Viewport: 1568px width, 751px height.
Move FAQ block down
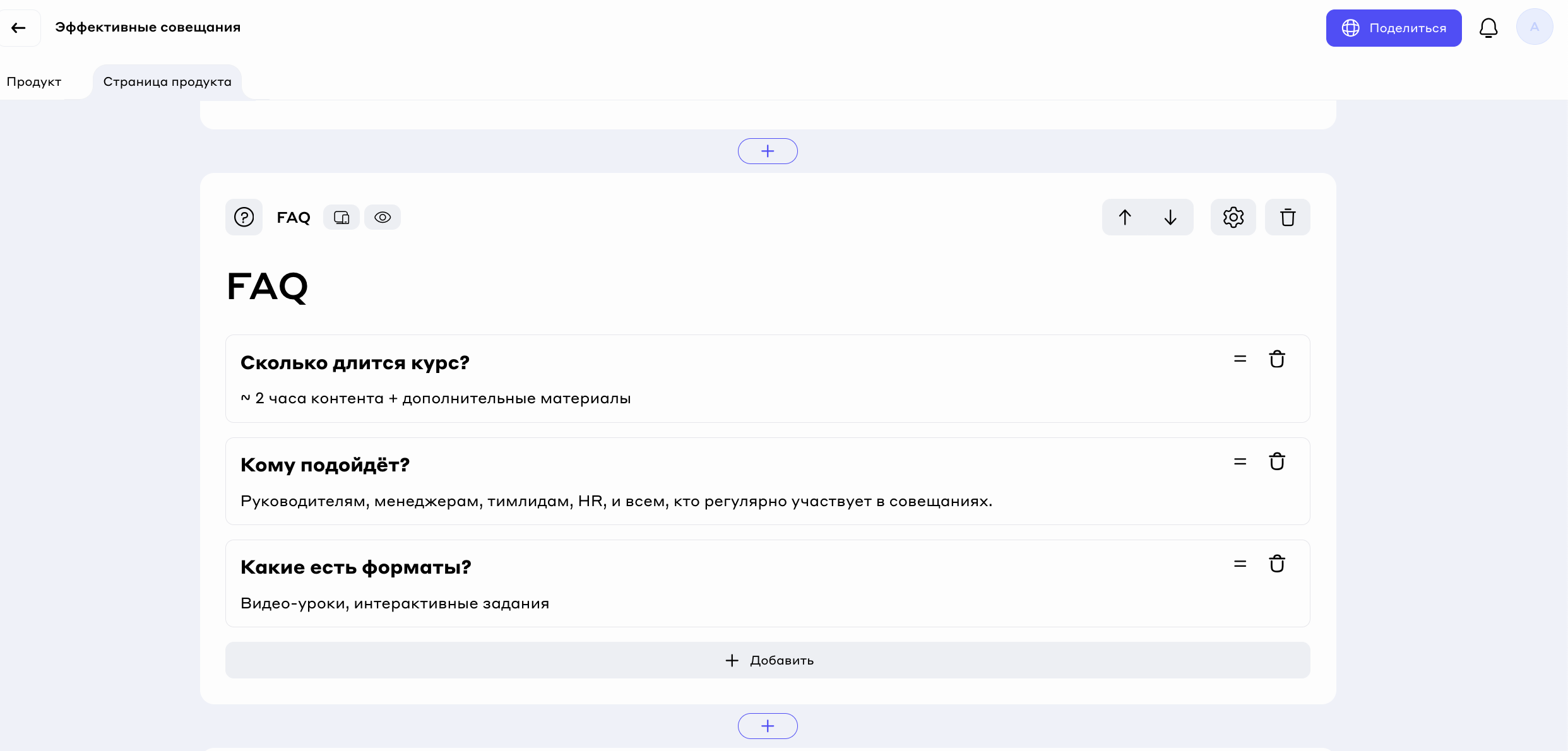tap(1170, 217)
